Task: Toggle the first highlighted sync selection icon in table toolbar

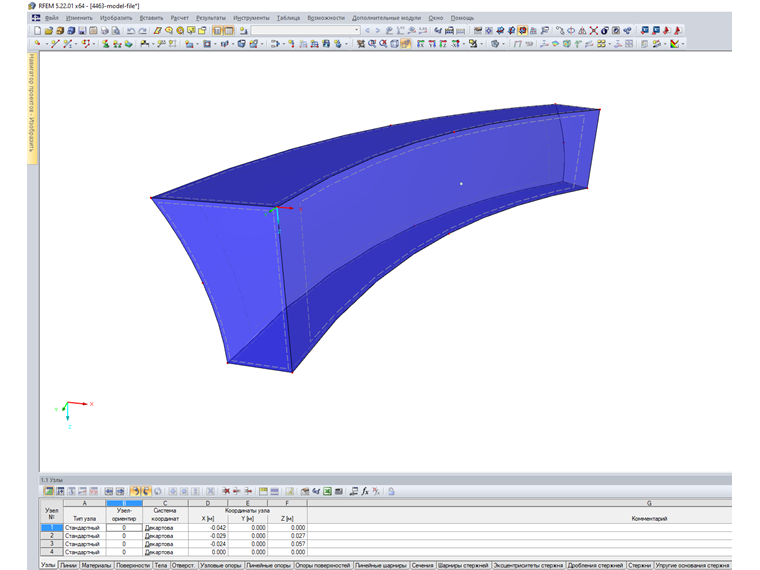Action: 135,491
